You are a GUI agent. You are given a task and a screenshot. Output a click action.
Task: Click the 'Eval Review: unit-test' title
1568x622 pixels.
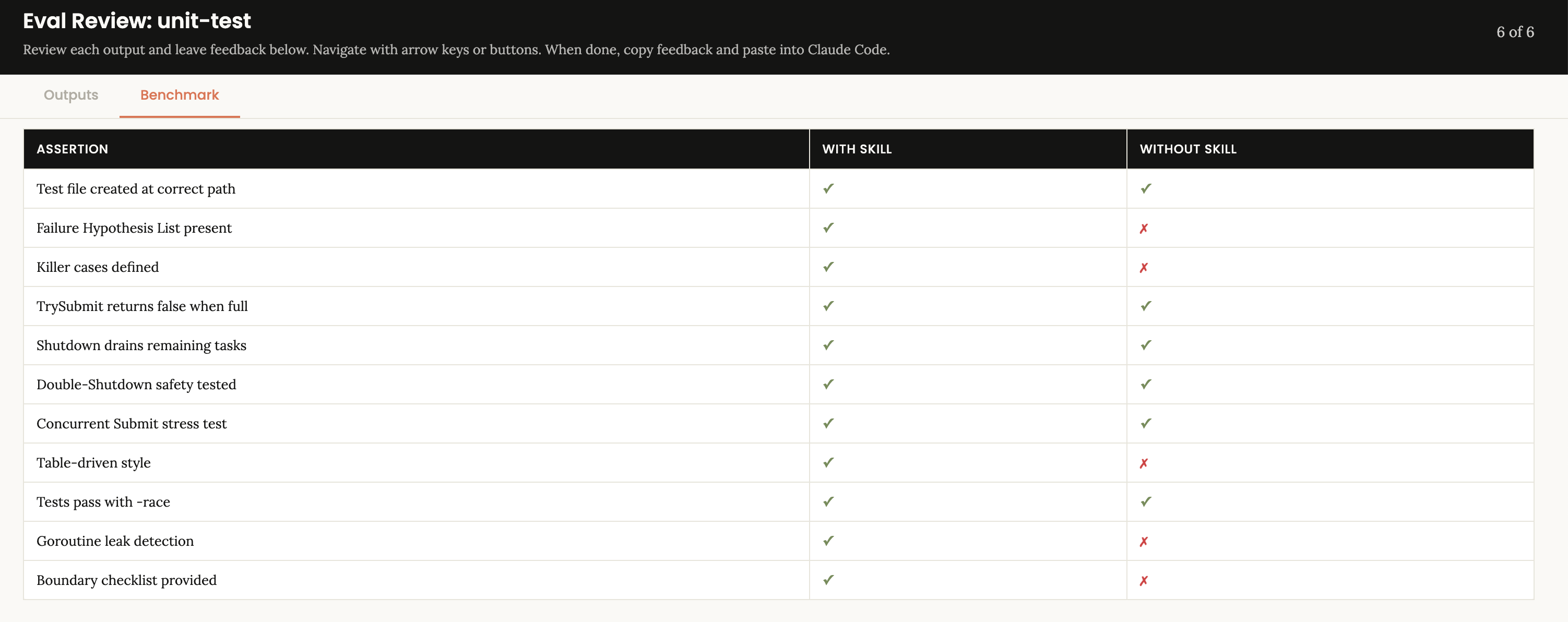(x=137, y=21)
